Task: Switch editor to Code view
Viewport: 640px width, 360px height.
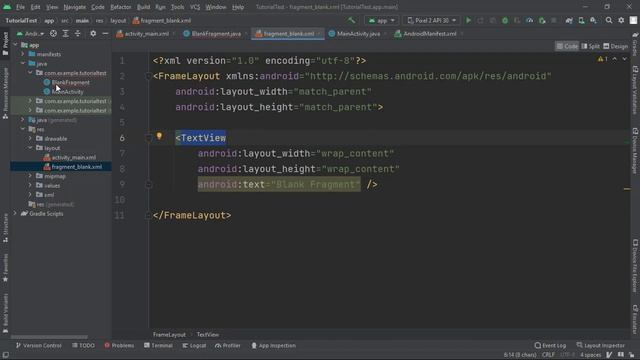Action: pos(567,47)
